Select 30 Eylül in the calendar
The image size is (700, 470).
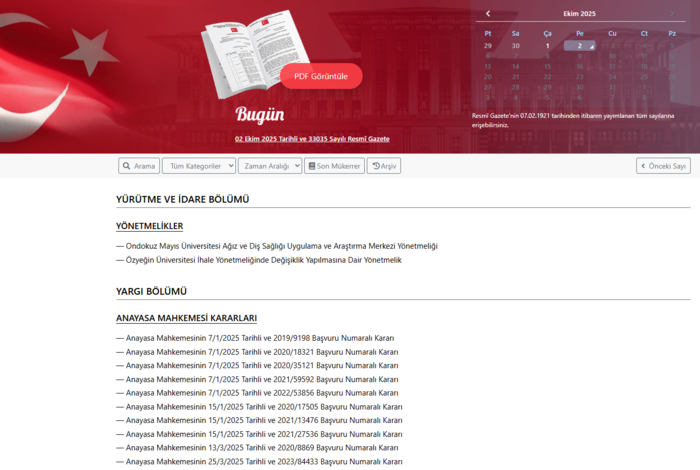click(x=516, y=46)
